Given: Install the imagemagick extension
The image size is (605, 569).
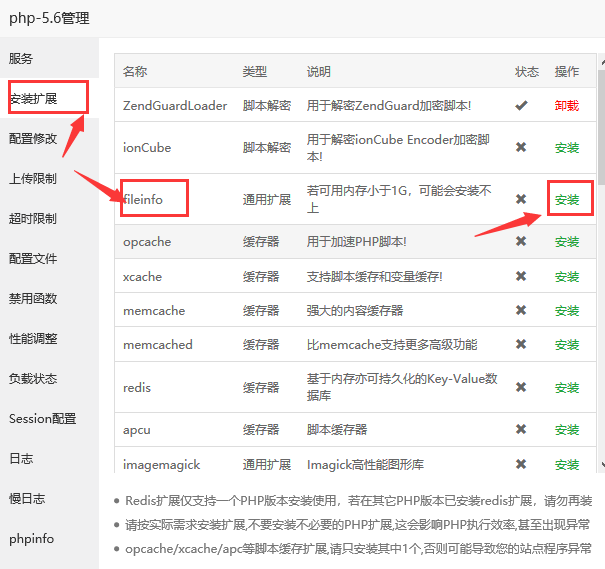Looking at the screenshot, I should [567, 464].
